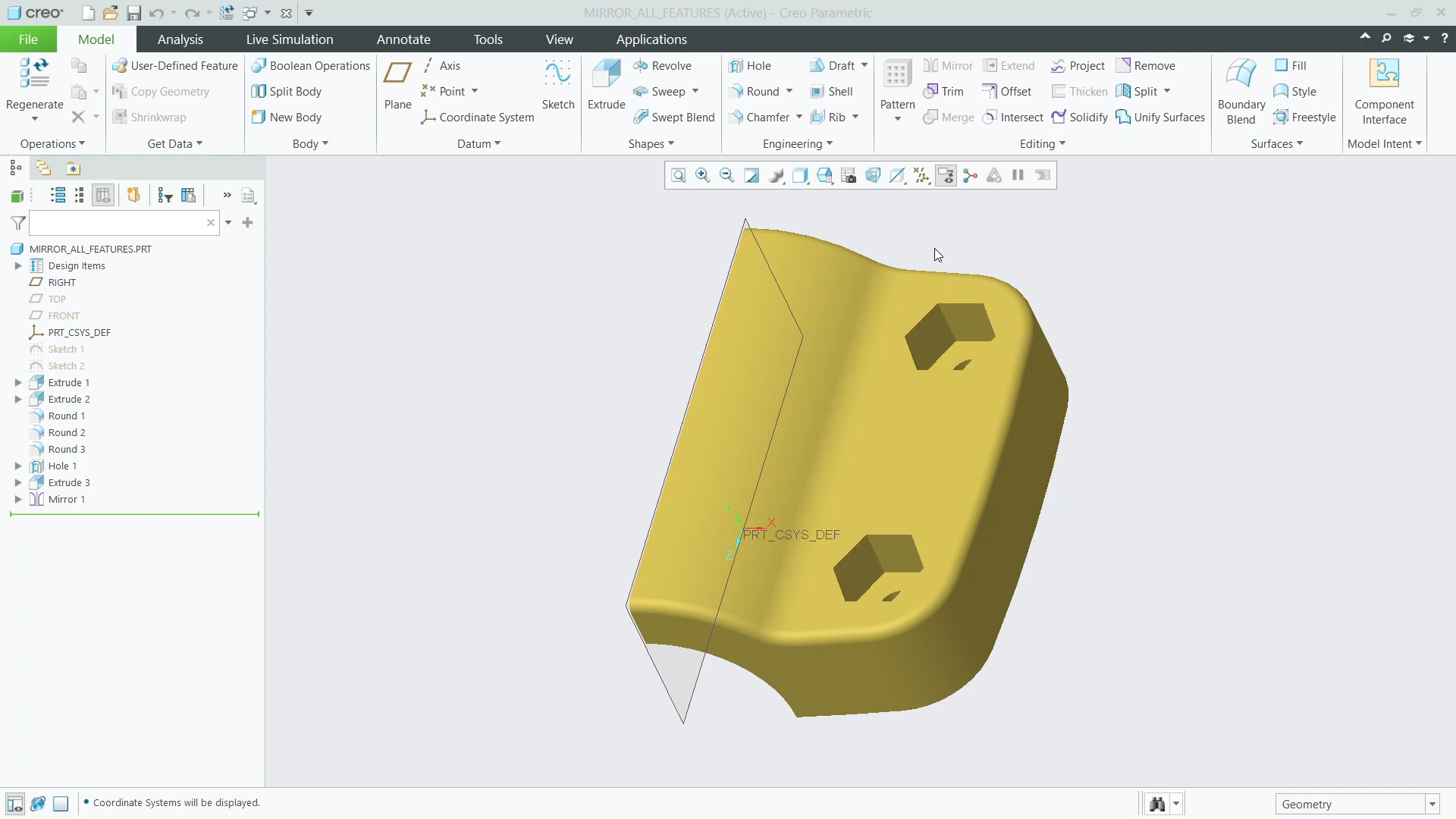Open the Saved Orientations icon
This screenshot has width=1456, height=819.
(x=824, y=176)
